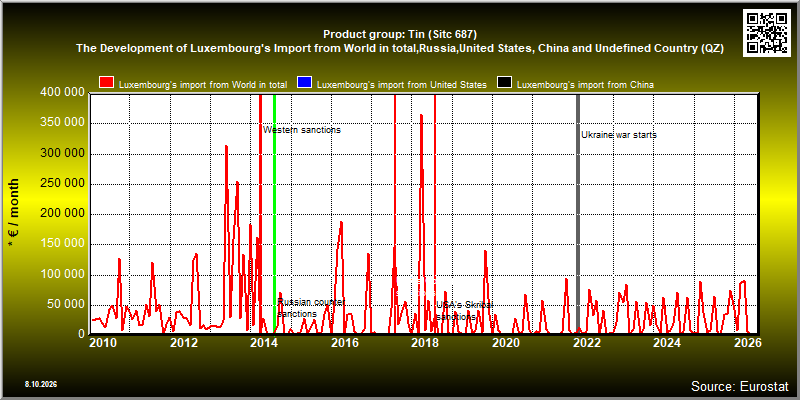Click the 'Source: Eurostat' credit
This screenshot has width=800, height=400.
point(740,386)
